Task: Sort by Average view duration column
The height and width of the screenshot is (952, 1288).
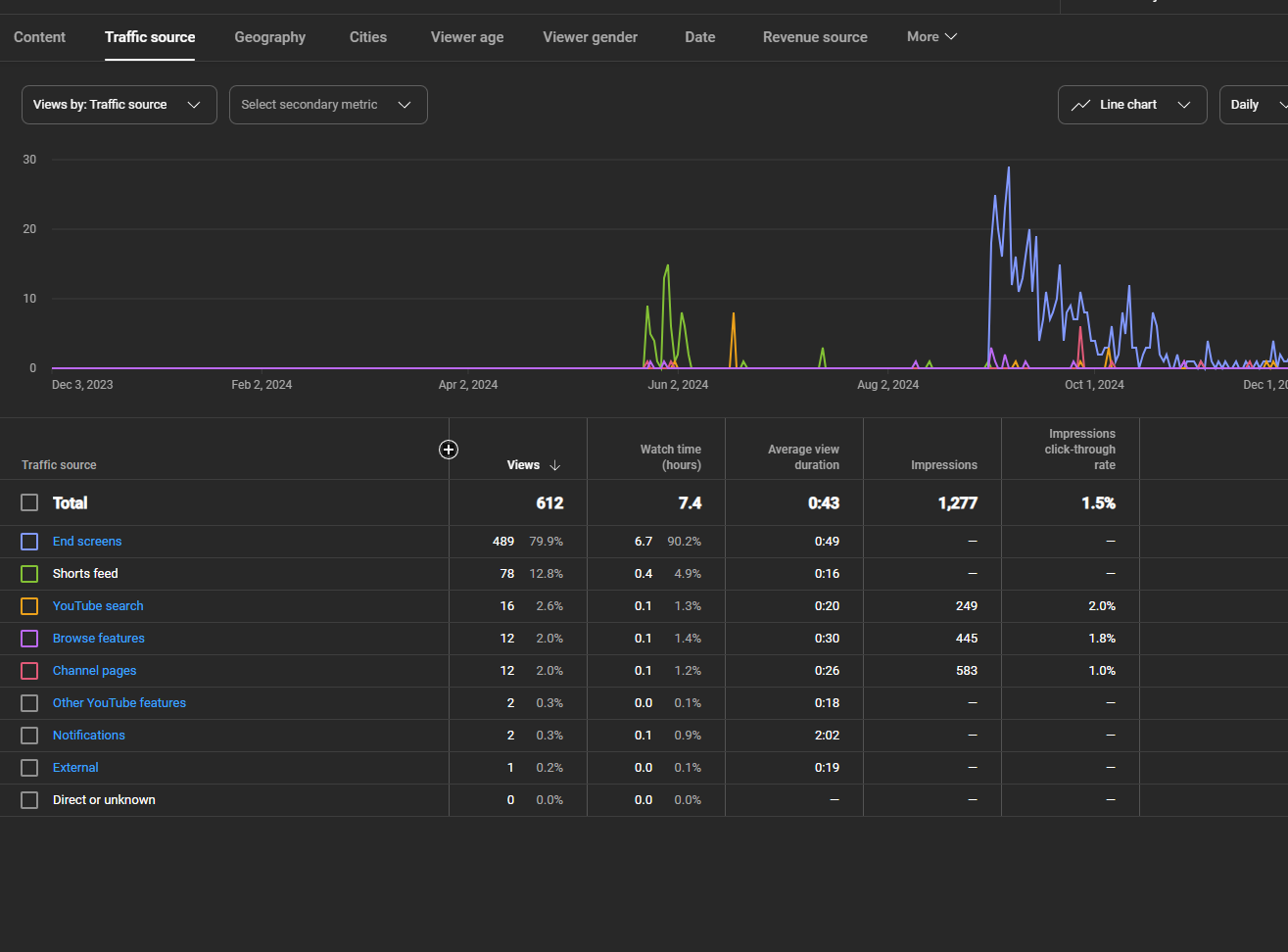Action: tap(803, 457)
